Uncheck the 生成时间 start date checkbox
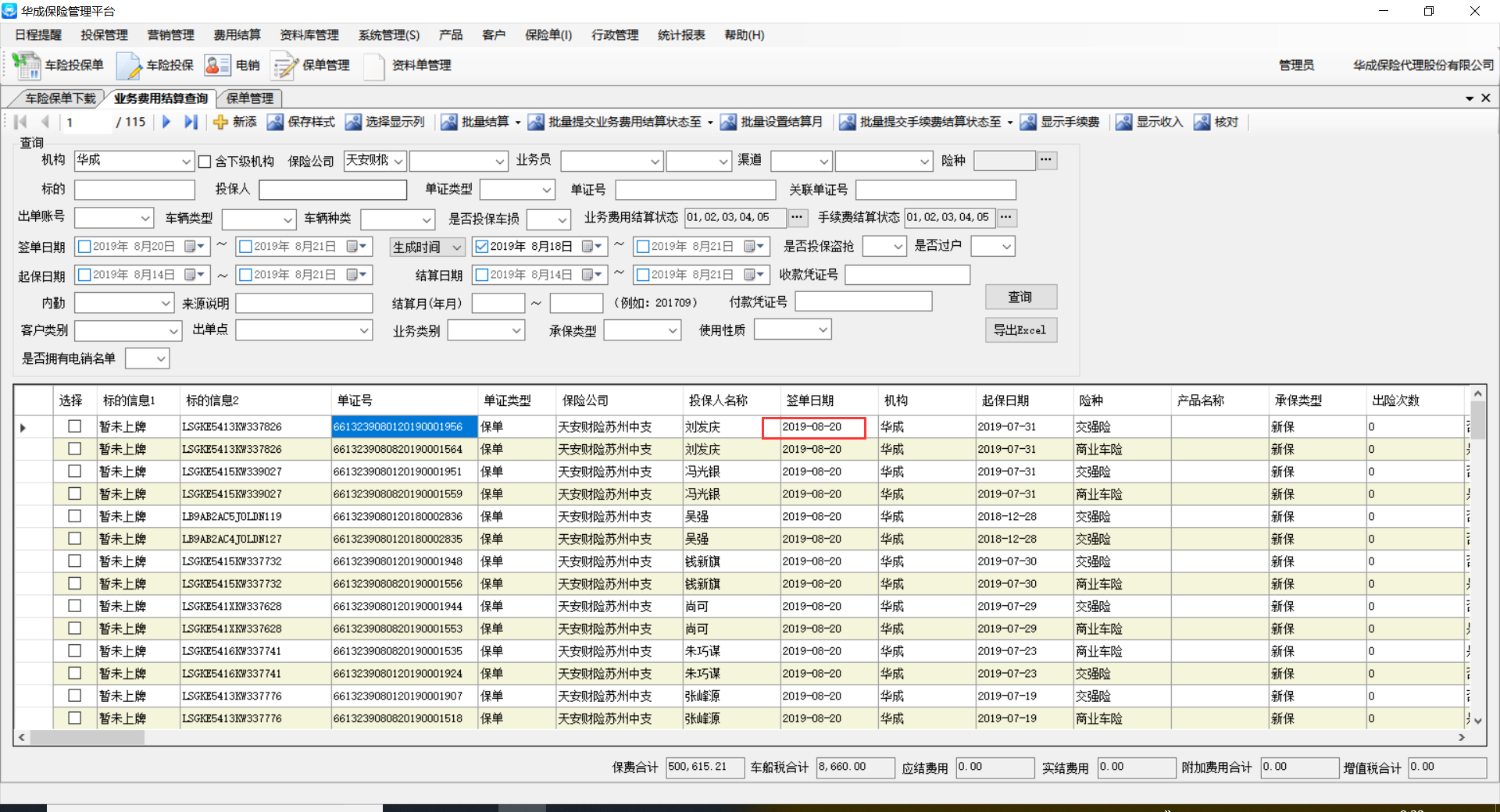The image size is (1500, 812). [482, 247]
